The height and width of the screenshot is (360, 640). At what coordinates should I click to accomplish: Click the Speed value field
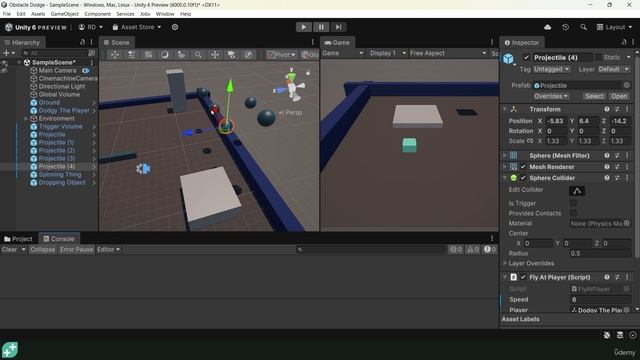pyautogui.click(x=600, y=300)
